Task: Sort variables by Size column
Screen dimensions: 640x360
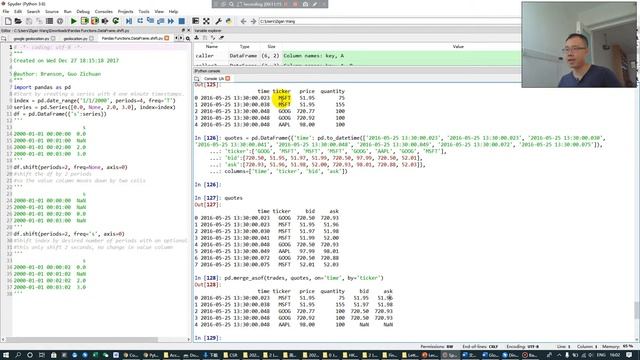Action: [271, 47]
